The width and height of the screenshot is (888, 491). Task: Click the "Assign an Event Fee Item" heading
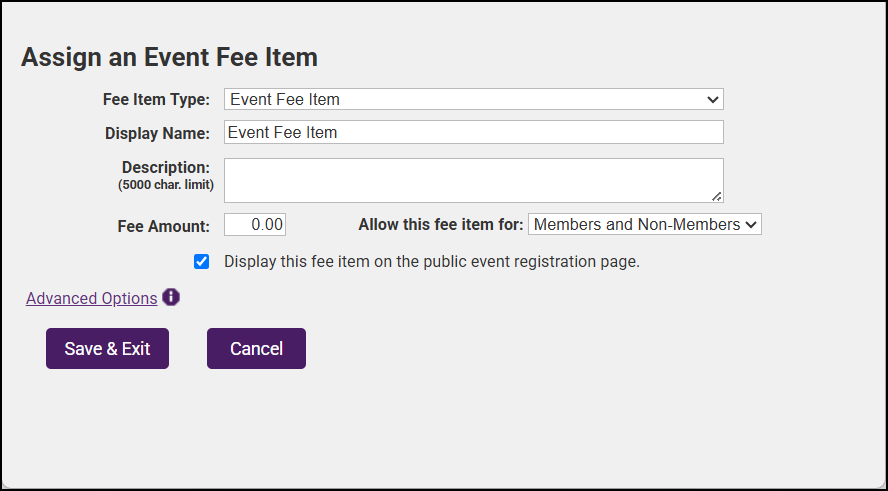pyautogui.click(x=169, y=57)
